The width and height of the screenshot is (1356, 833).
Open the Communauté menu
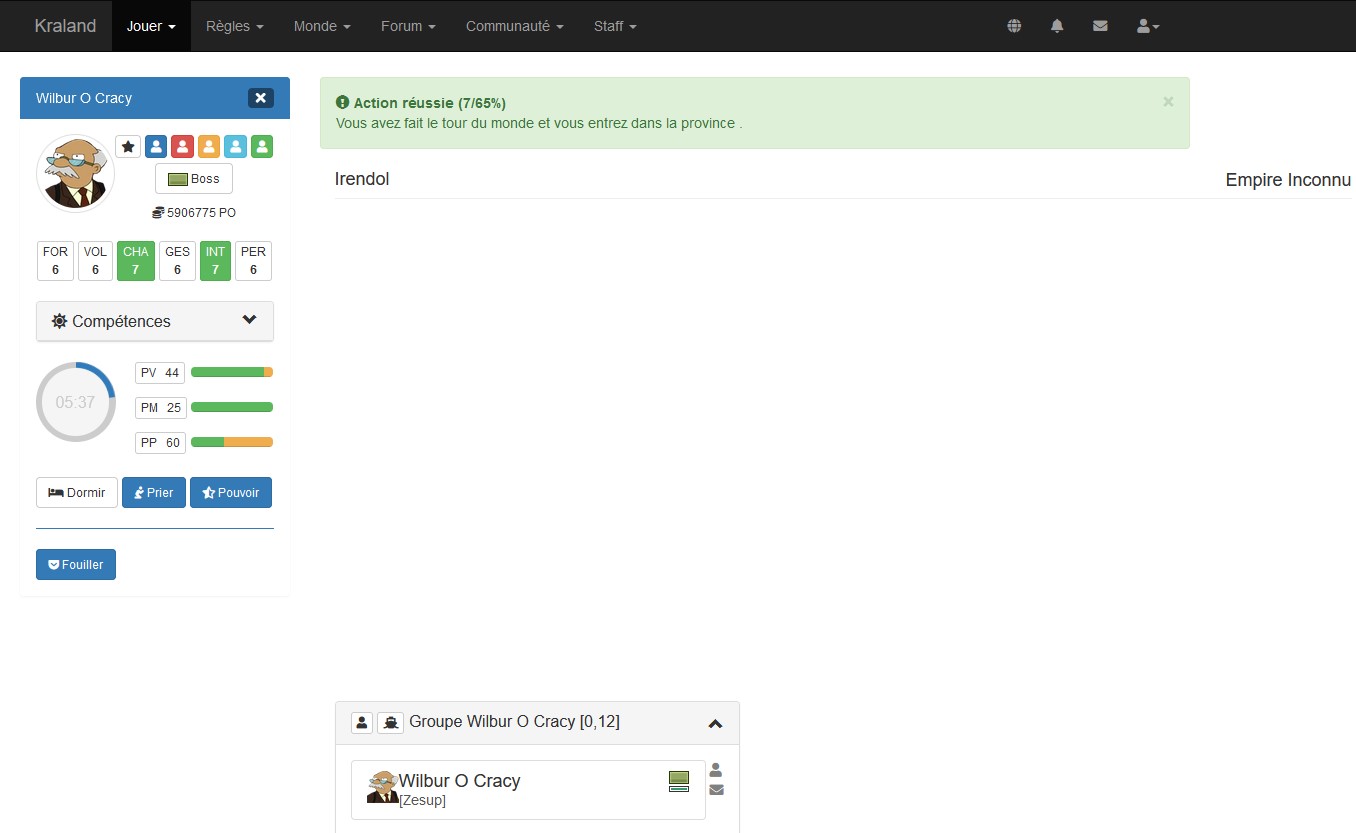coord(514,26)
